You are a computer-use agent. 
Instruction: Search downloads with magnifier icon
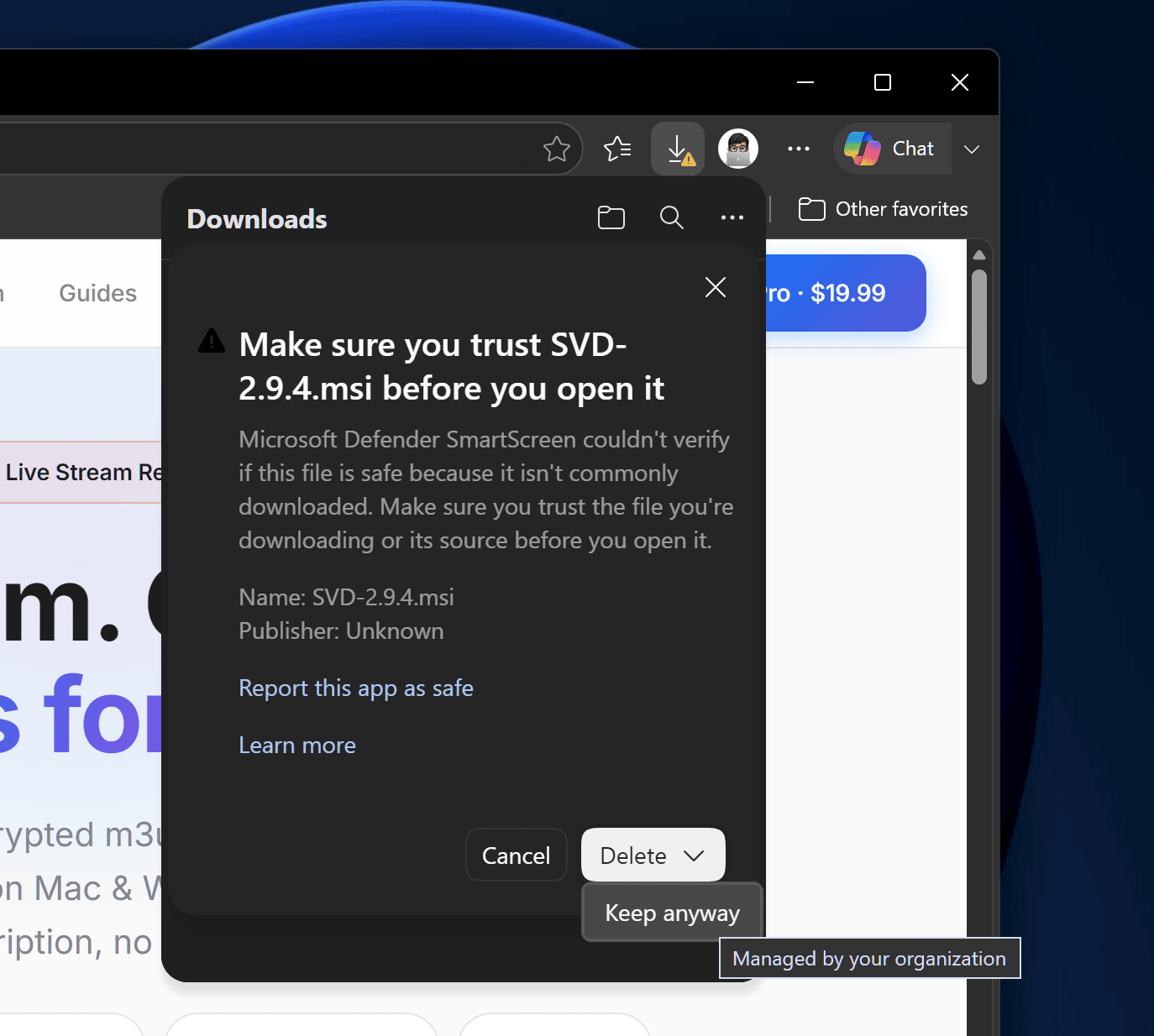[x=672, y=218]
